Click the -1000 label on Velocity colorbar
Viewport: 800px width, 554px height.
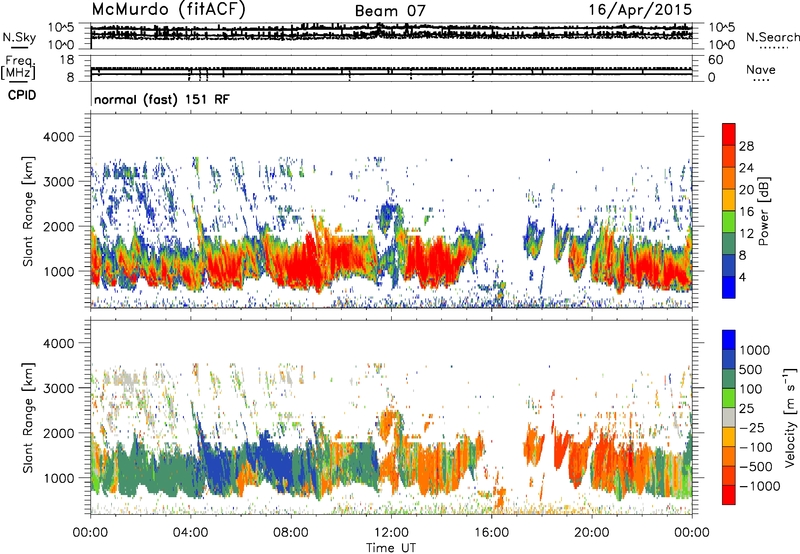pyautogui.click(x=760, y=486)
